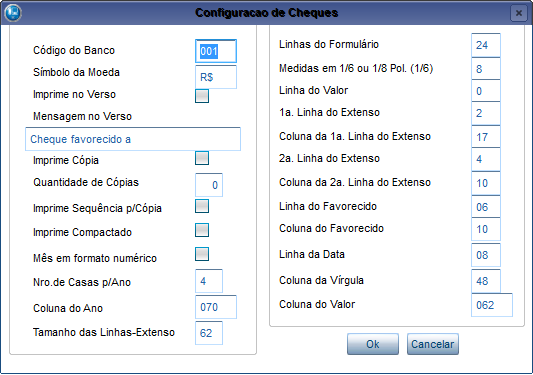Check Imprime Sequência p/Cópia option

pos(202,206)
